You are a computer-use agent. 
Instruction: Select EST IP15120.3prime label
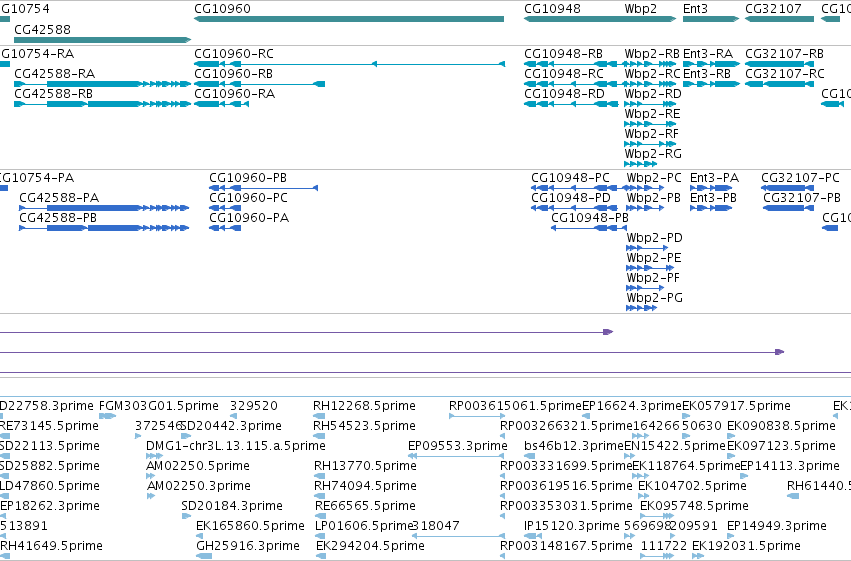pos(571,526)
